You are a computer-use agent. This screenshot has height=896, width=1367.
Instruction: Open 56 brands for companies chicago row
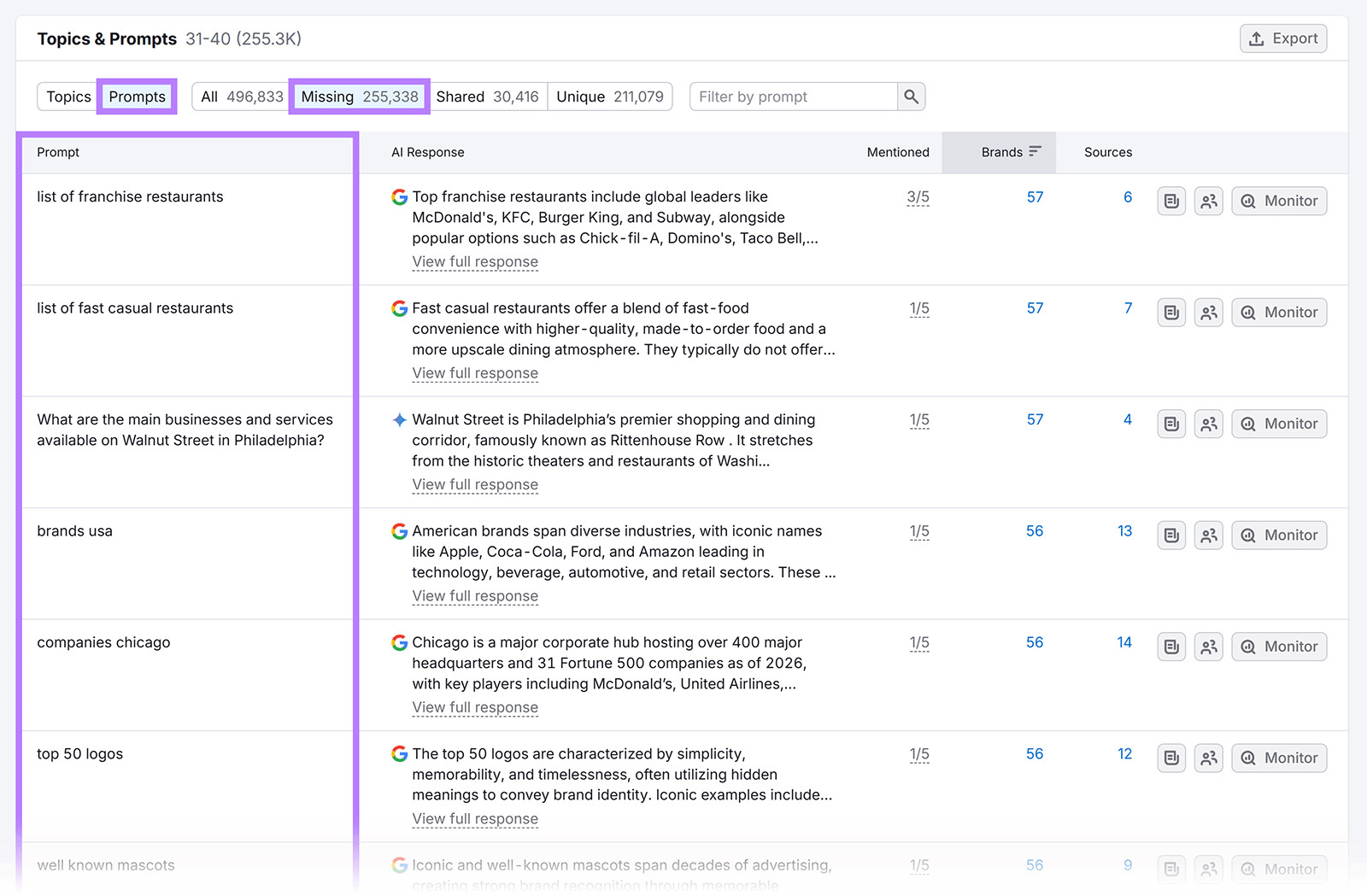(1035, 642)
